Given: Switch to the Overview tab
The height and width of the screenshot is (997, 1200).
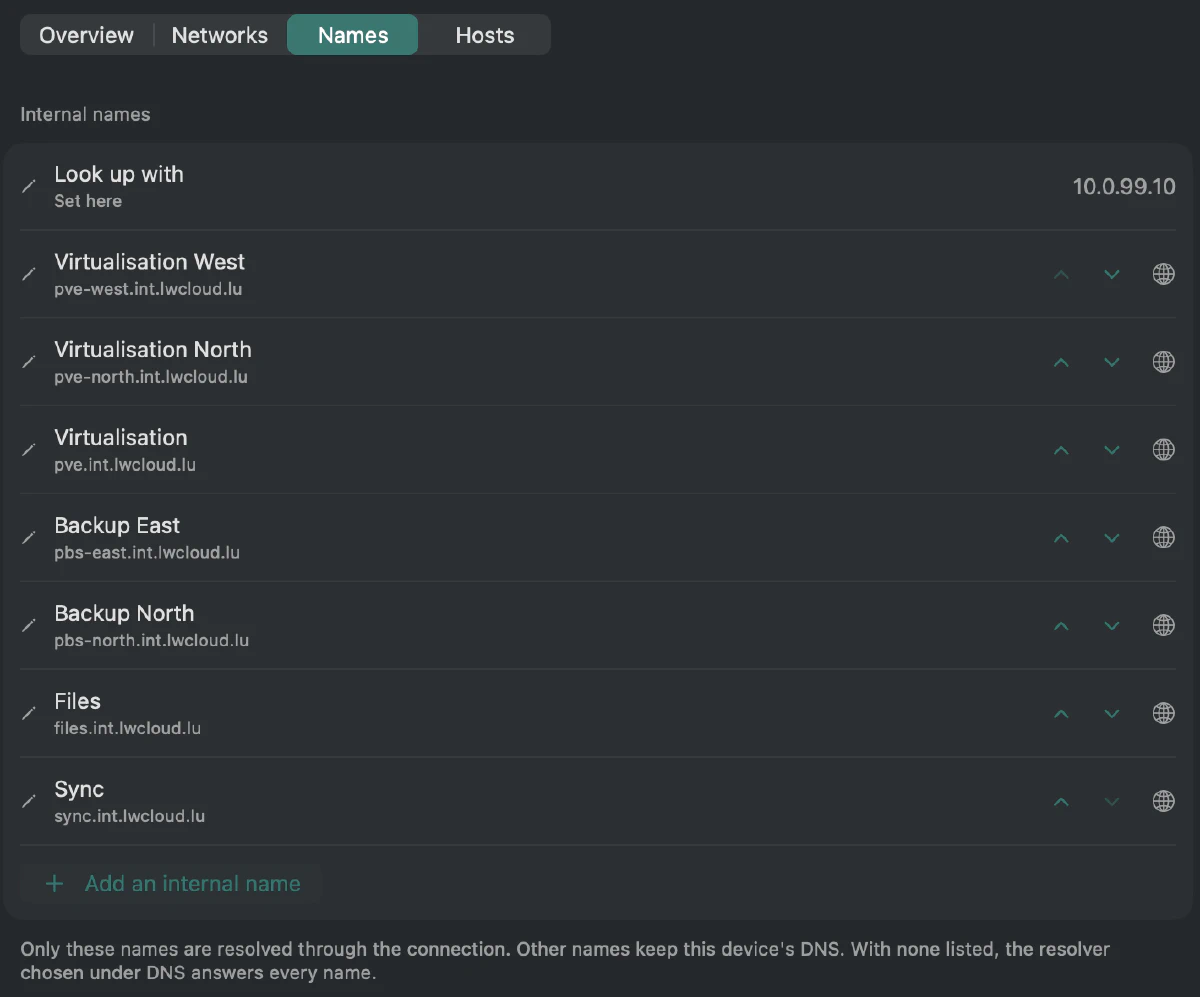Looking at the screenshot, I should point(86,35).
